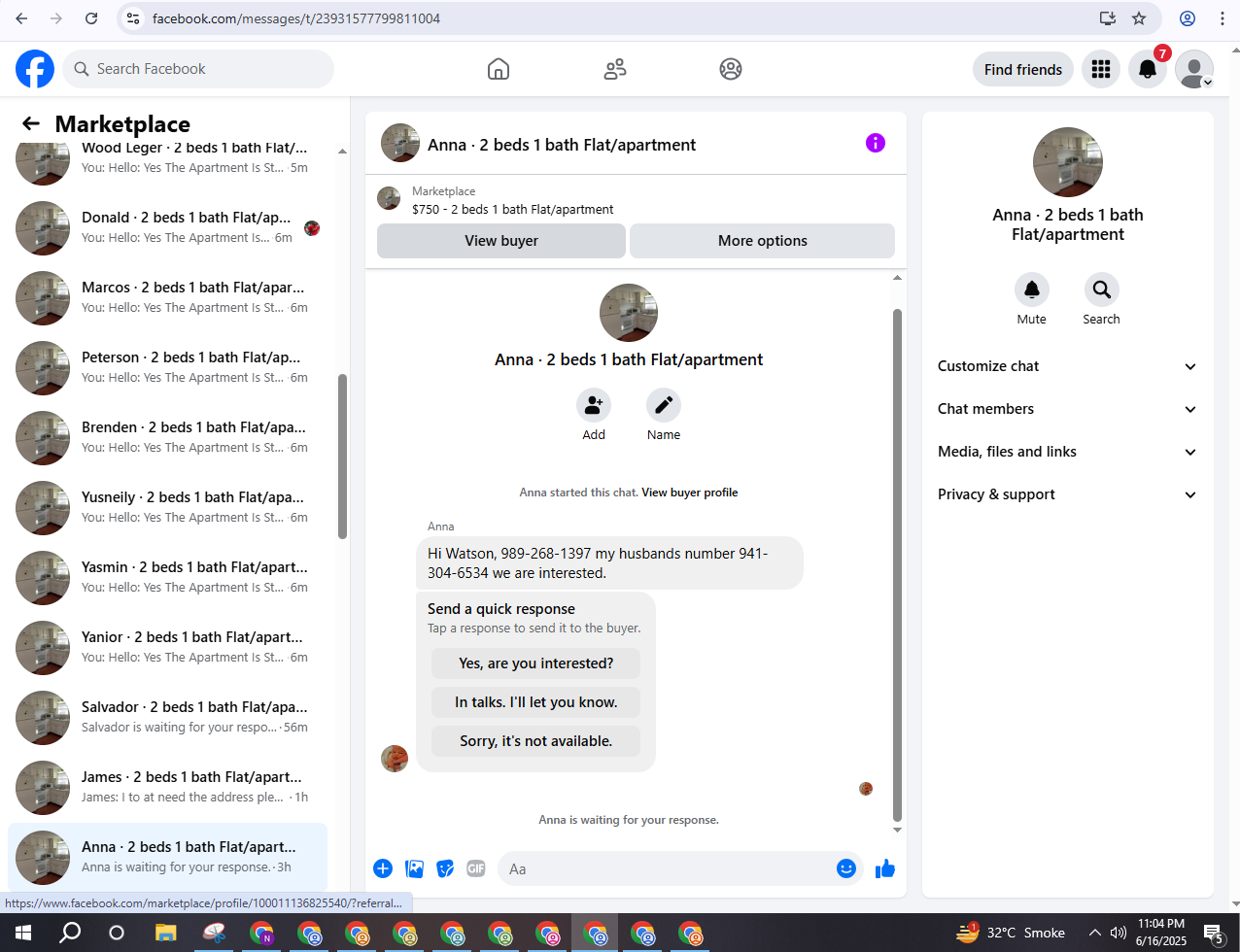Open the Yusneily conversation

[167, 508]
